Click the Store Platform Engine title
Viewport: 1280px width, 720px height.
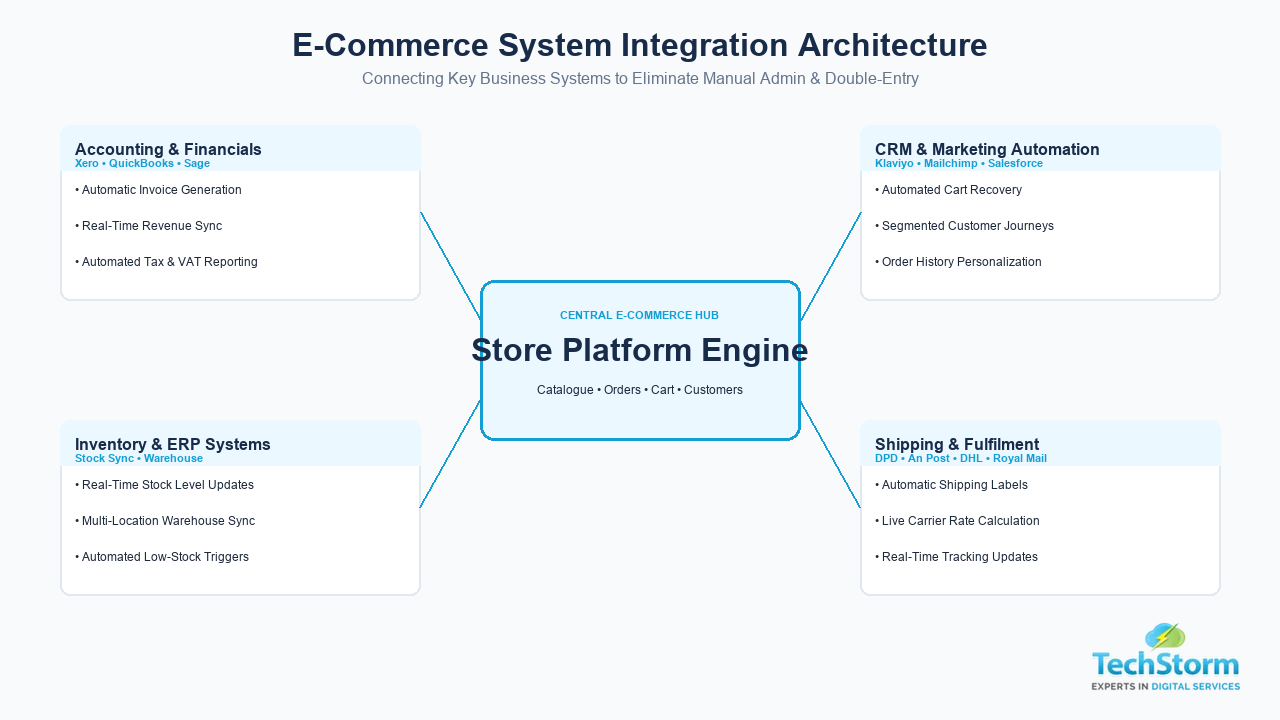640,350
